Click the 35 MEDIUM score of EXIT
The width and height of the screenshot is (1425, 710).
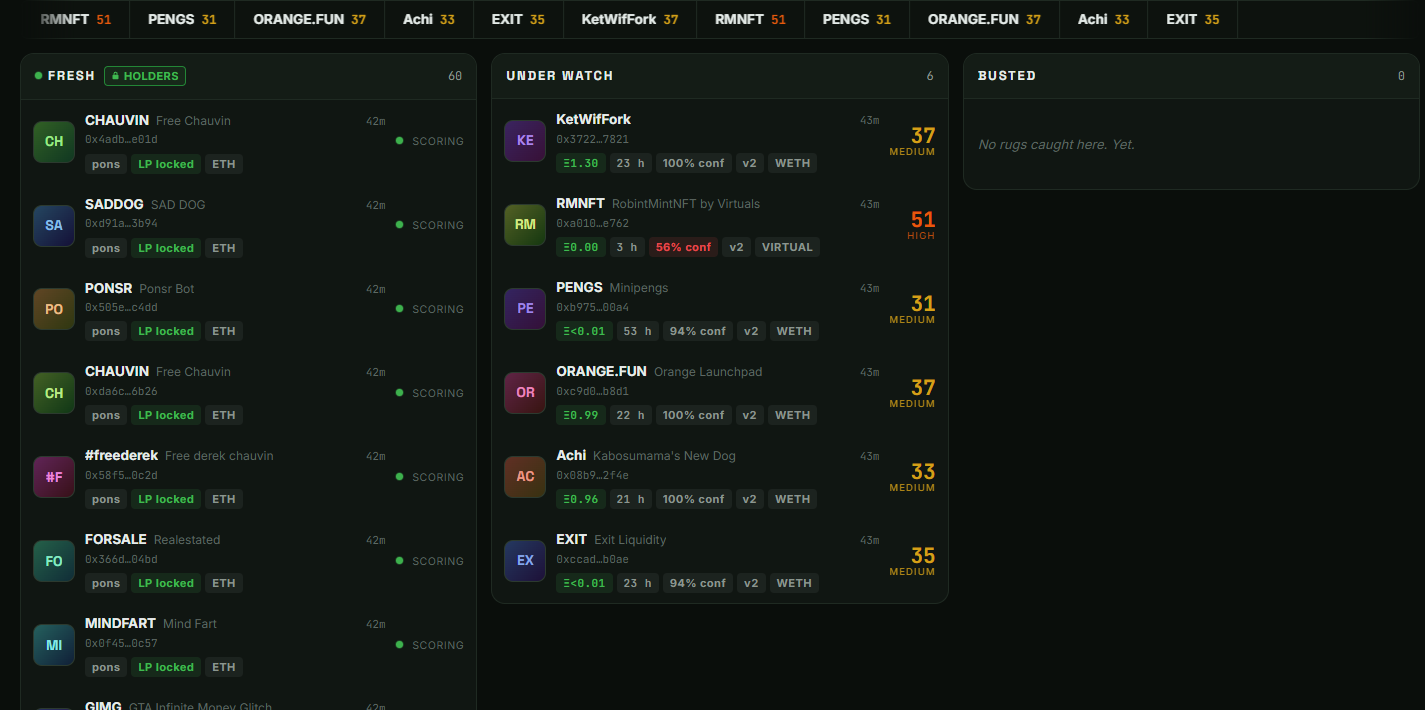pos(913,561)
